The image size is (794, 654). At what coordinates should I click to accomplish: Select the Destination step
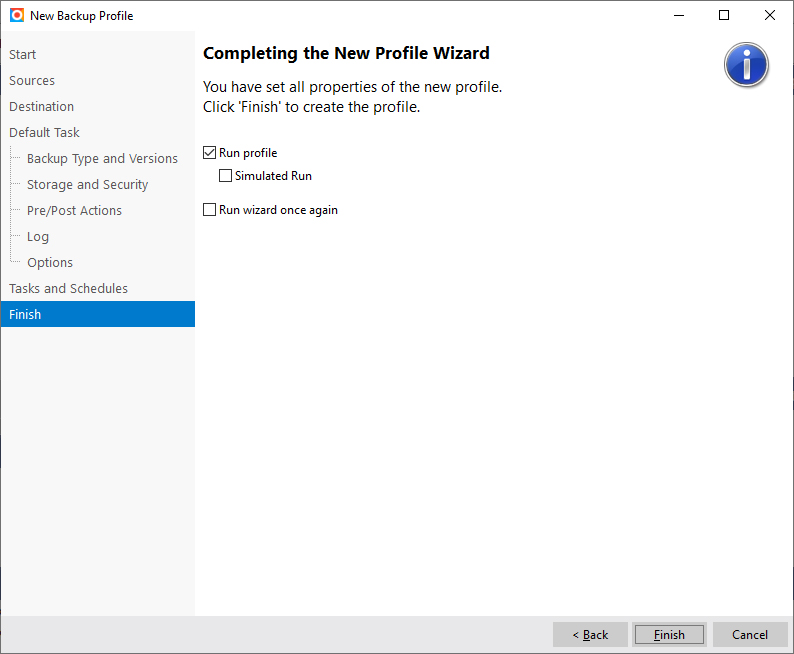click(41, 107)
